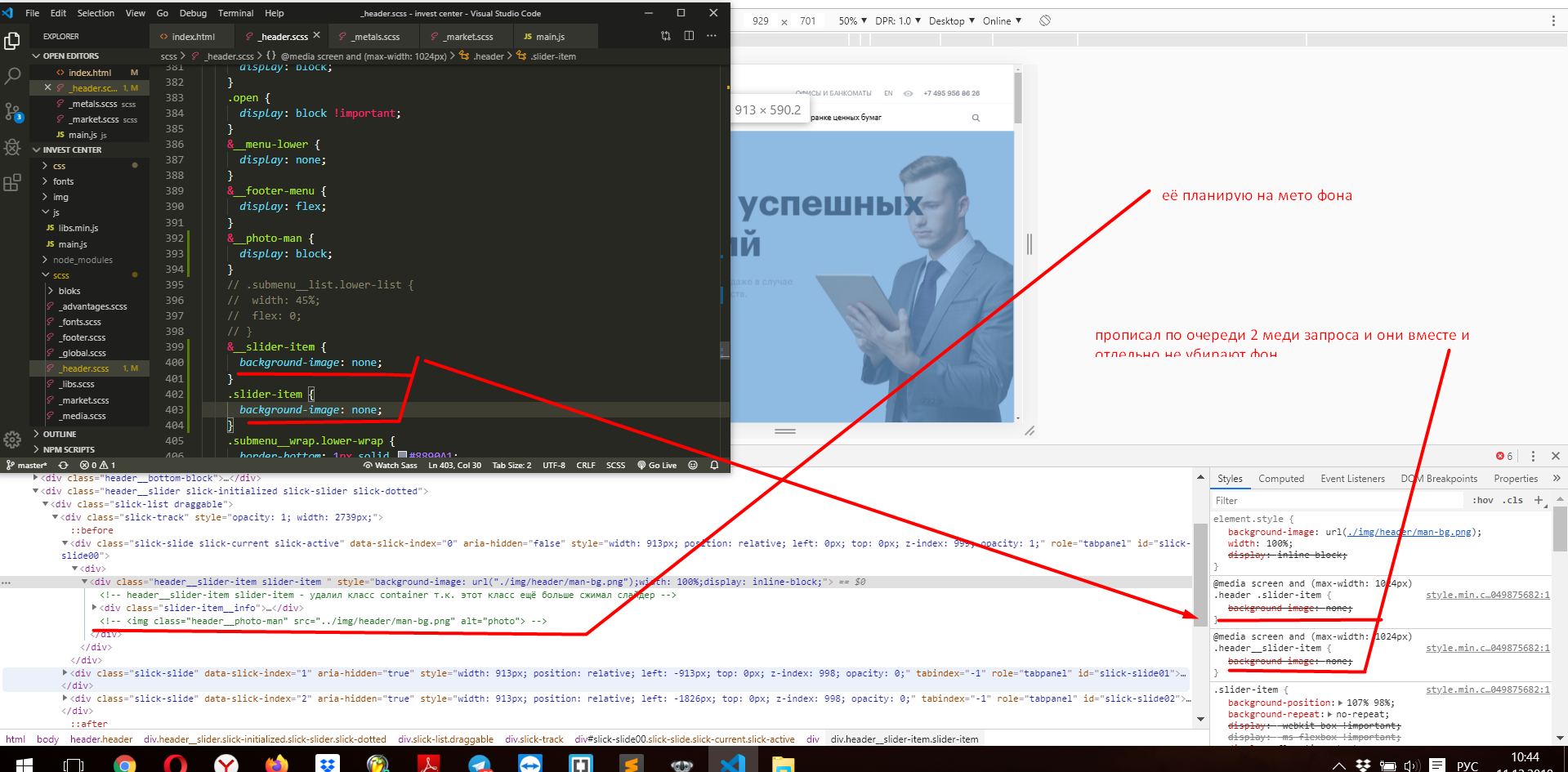Switch to the Event Listeners tab
This screenshot has height=772, width=1568.
(x=1352, y=479)
